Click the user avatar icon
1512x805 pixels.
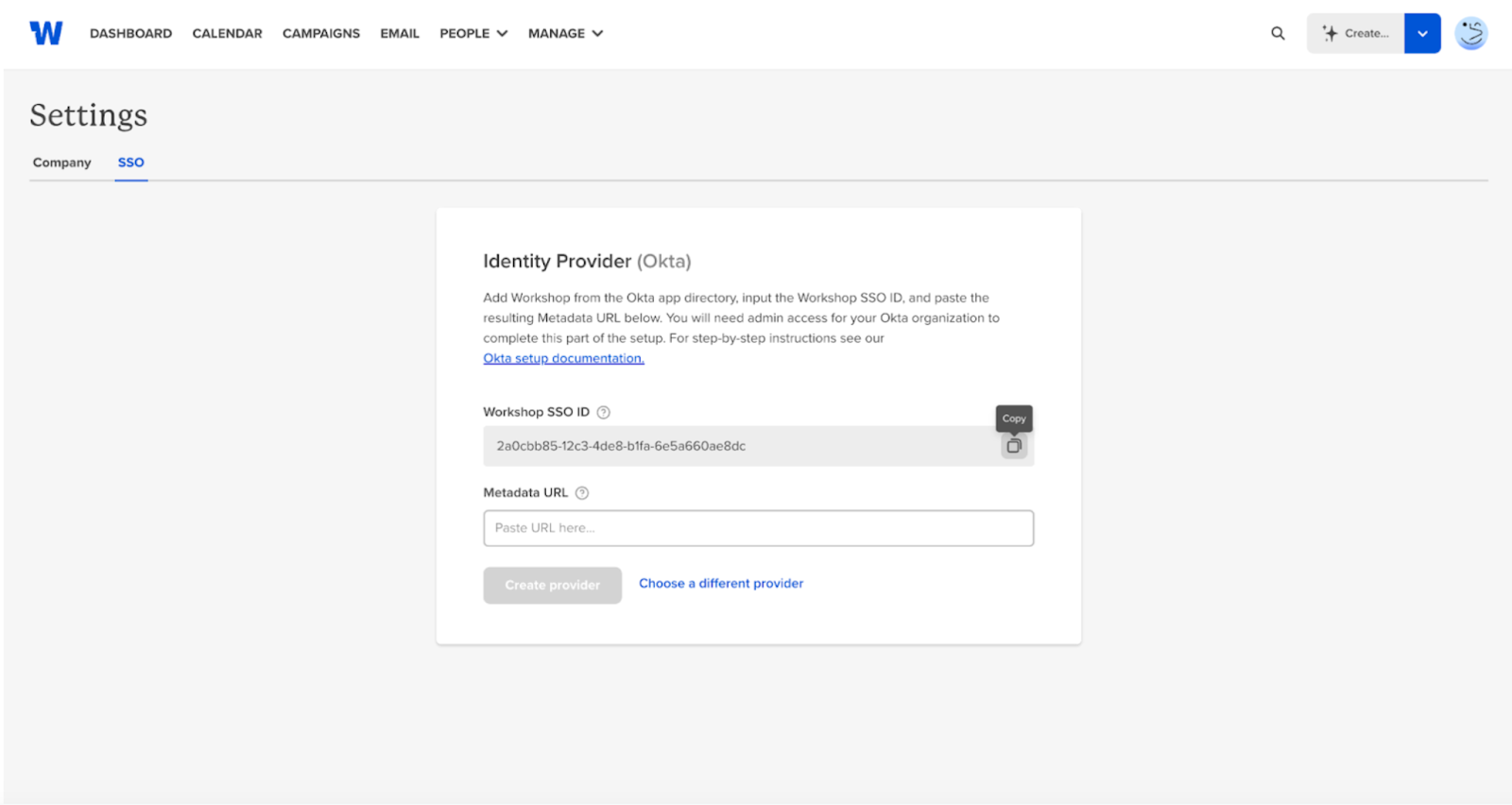pos(1470,33)
